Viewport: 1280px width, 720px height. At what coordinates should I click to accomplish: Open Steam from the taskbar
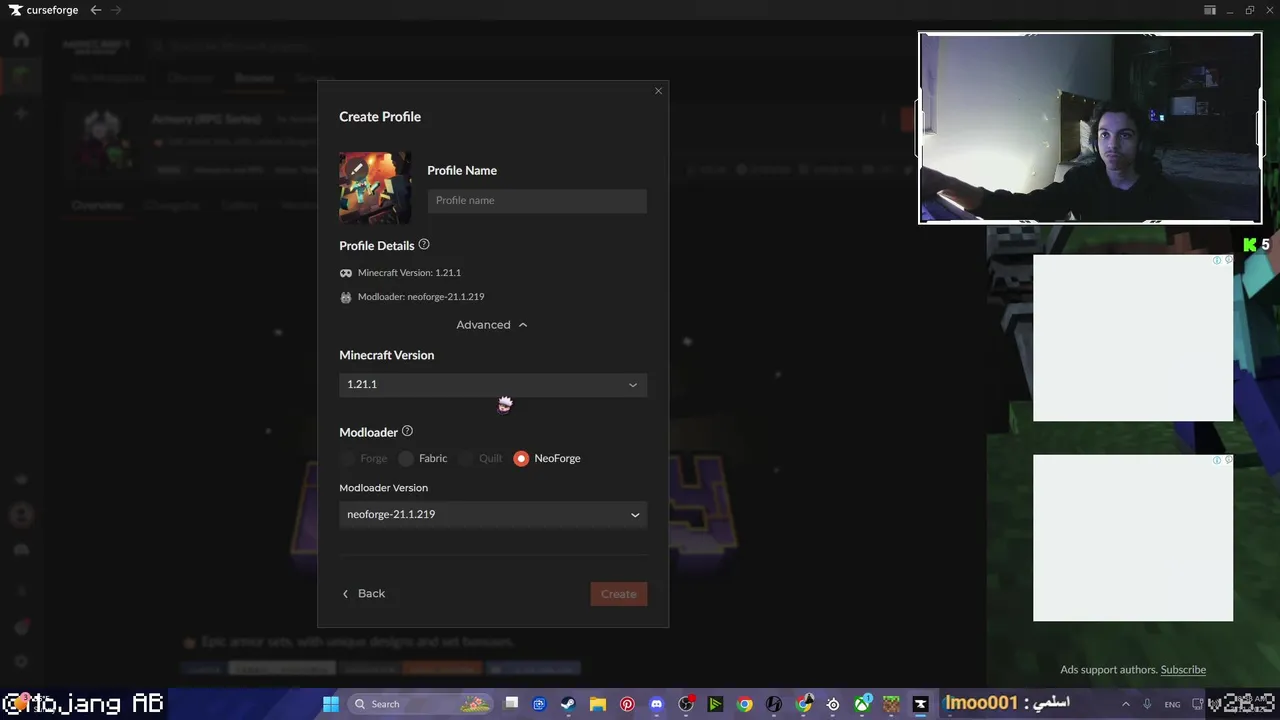[x=568, y=704]
